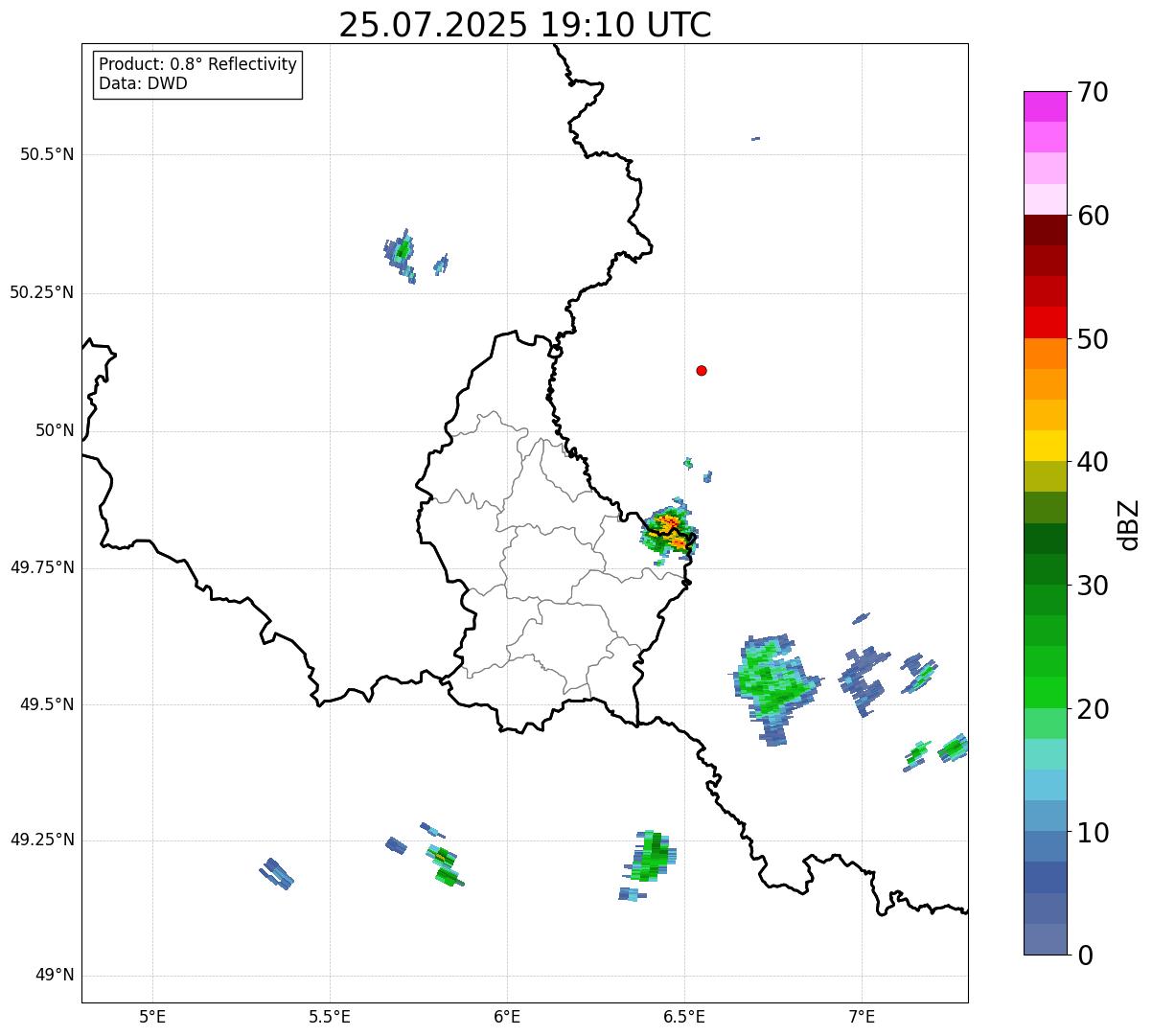Click the 49.25°N latitude tick label

[x=42, y=840]
